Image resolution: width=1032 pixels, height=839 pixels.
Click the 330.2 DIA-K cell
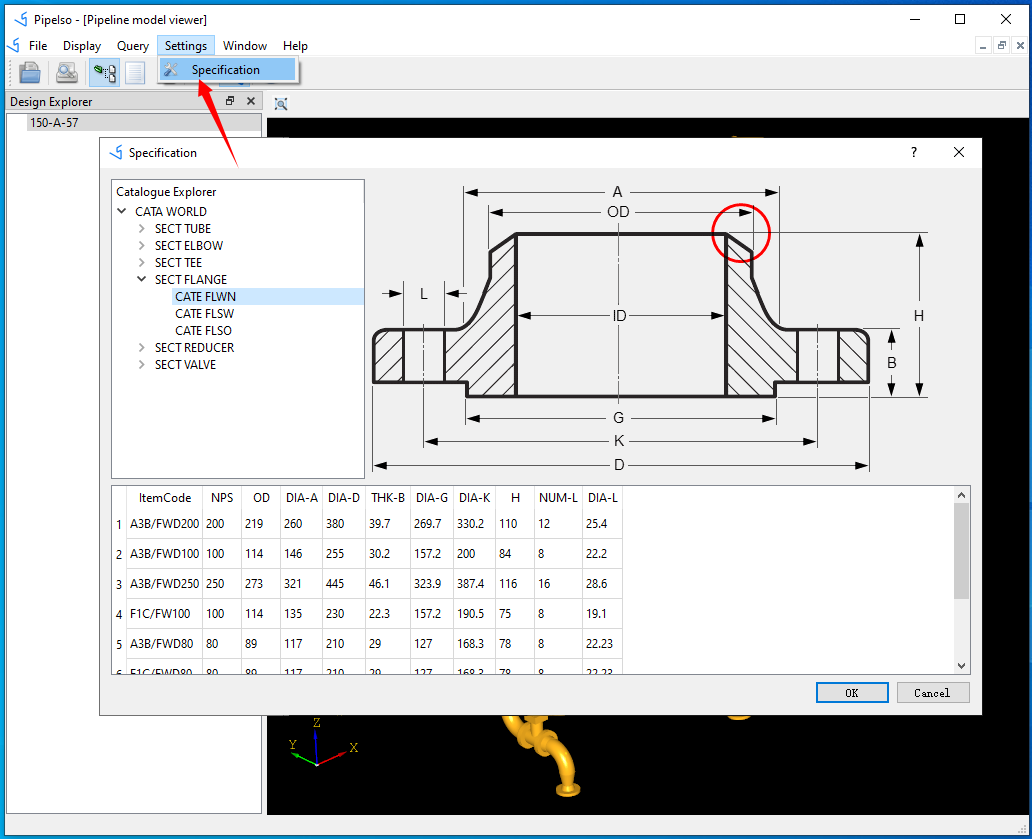(475, 524)
